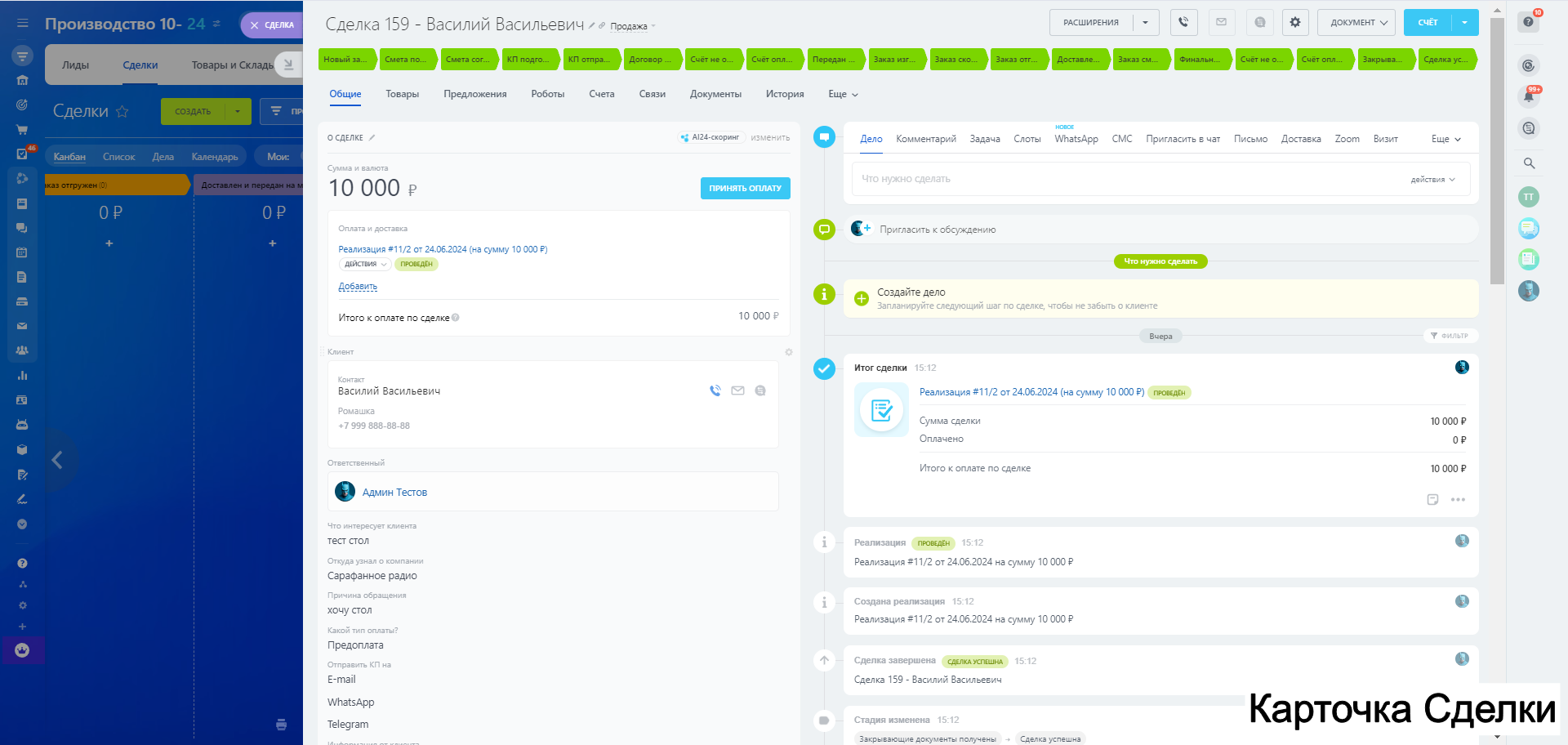Click the notifications bell icon
The image size is (1568, 745).
pyautogui.click(x=1528, y=97)
